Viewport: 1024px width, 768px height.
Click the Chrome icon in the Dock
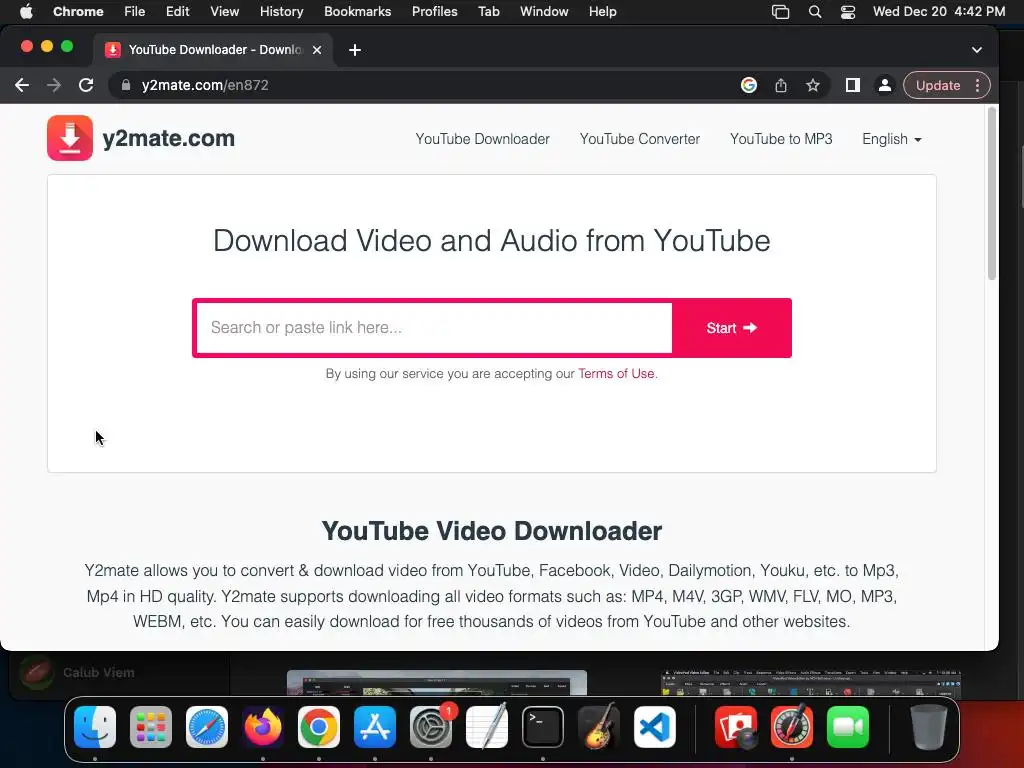319,727
